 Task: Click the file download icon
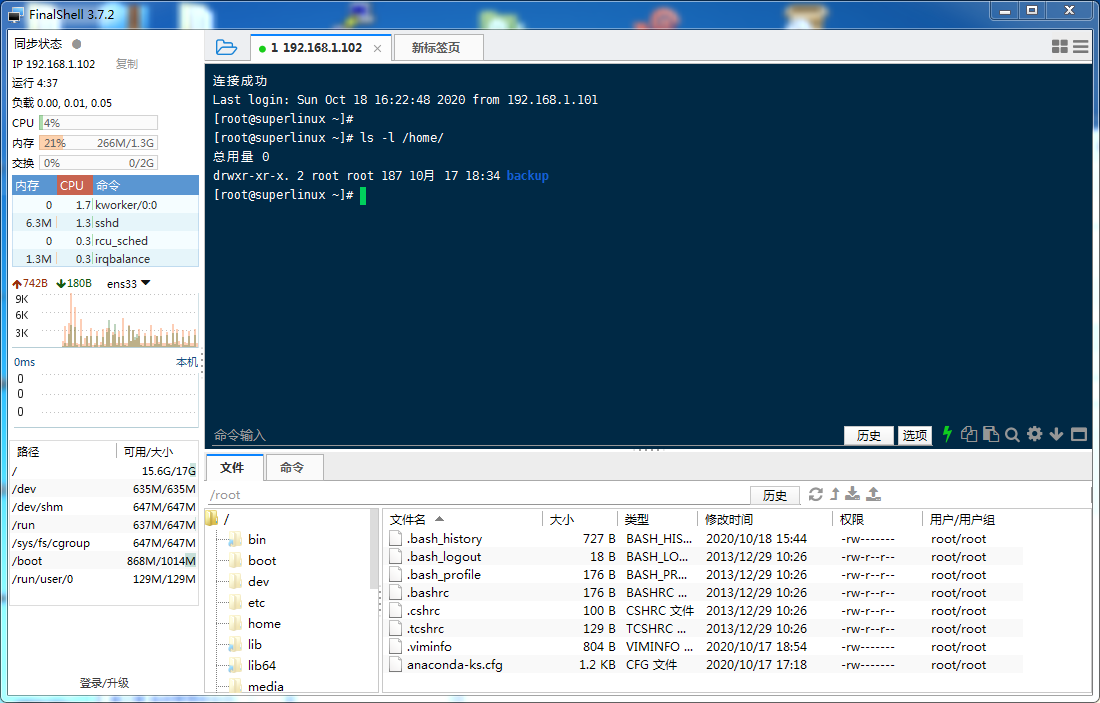852,495
